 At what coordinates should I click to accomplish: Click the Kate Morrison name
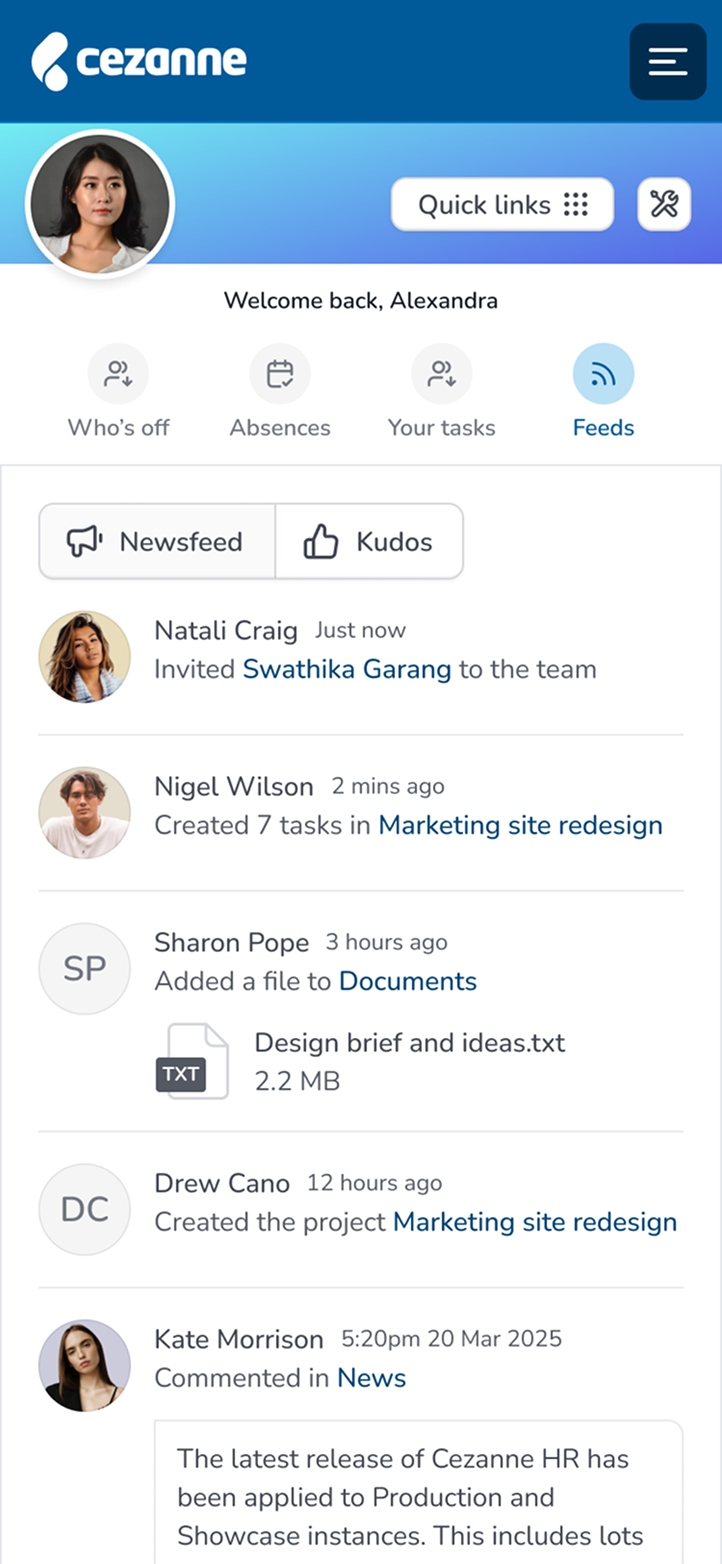[239, 1339]
